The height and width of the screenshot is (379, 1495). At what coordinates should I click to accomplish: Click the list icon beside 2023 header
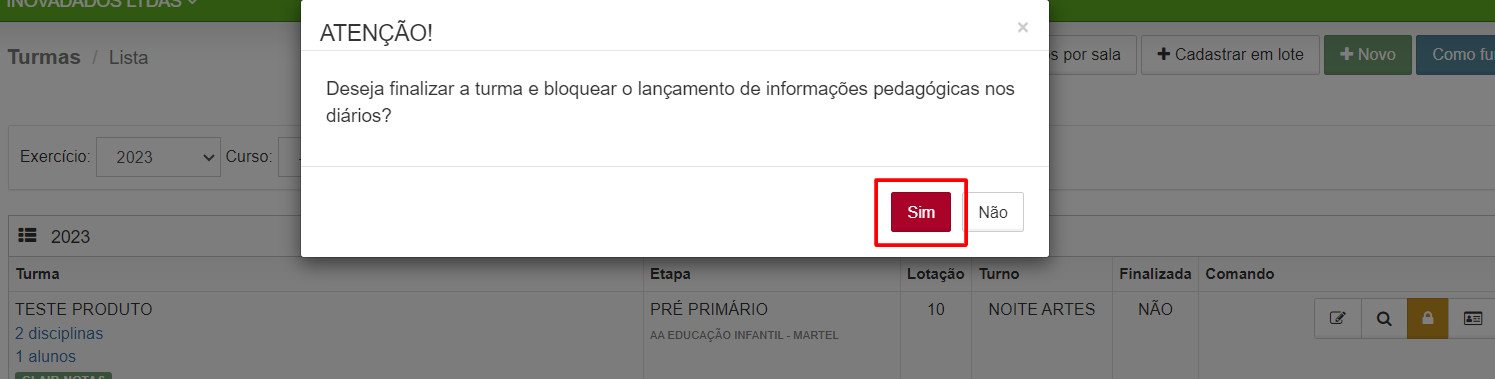(x=28, y=236)
